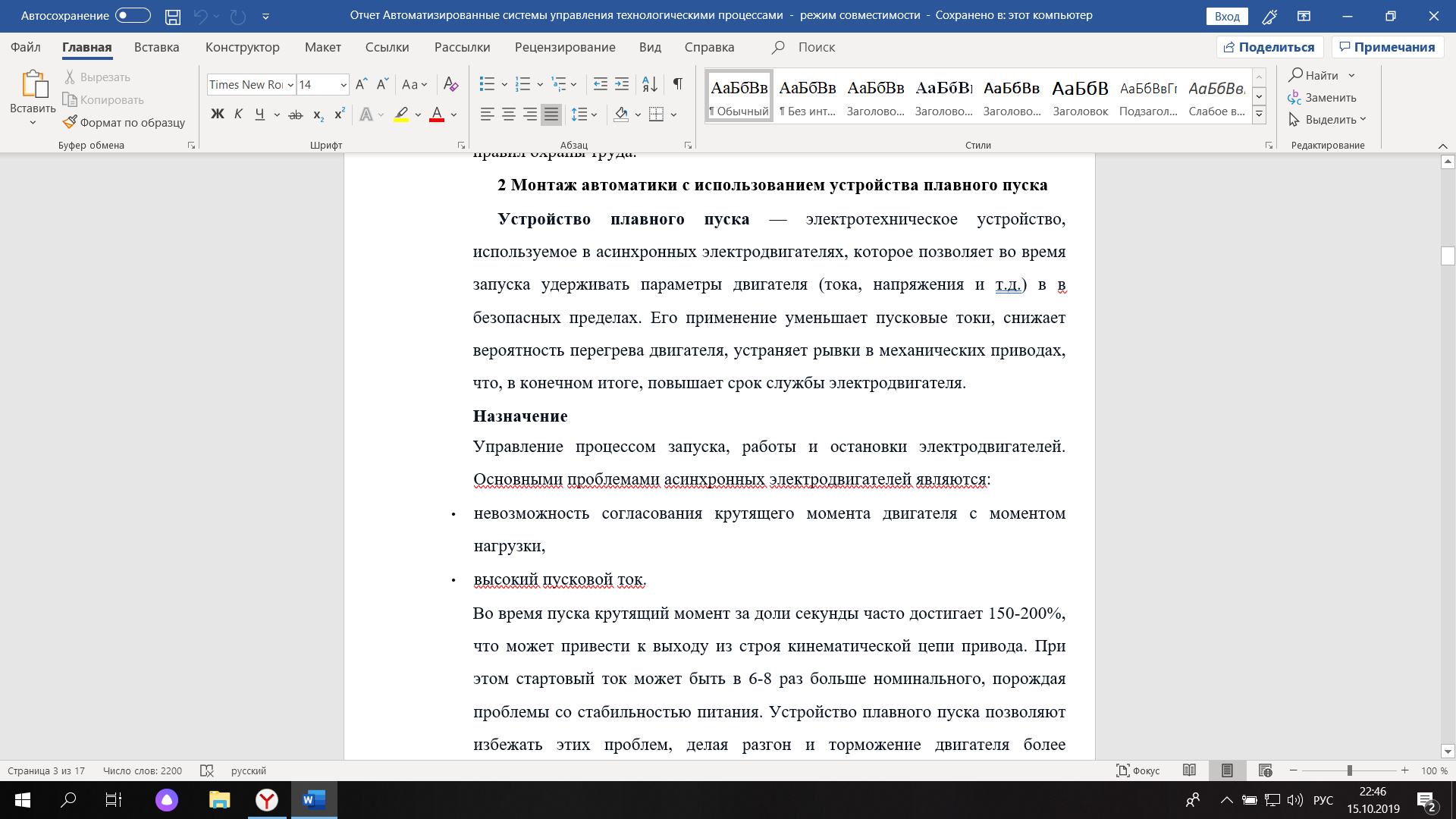The image size is (1456, 819).
Task: Create a numbered list
Action: coord(523,84)
